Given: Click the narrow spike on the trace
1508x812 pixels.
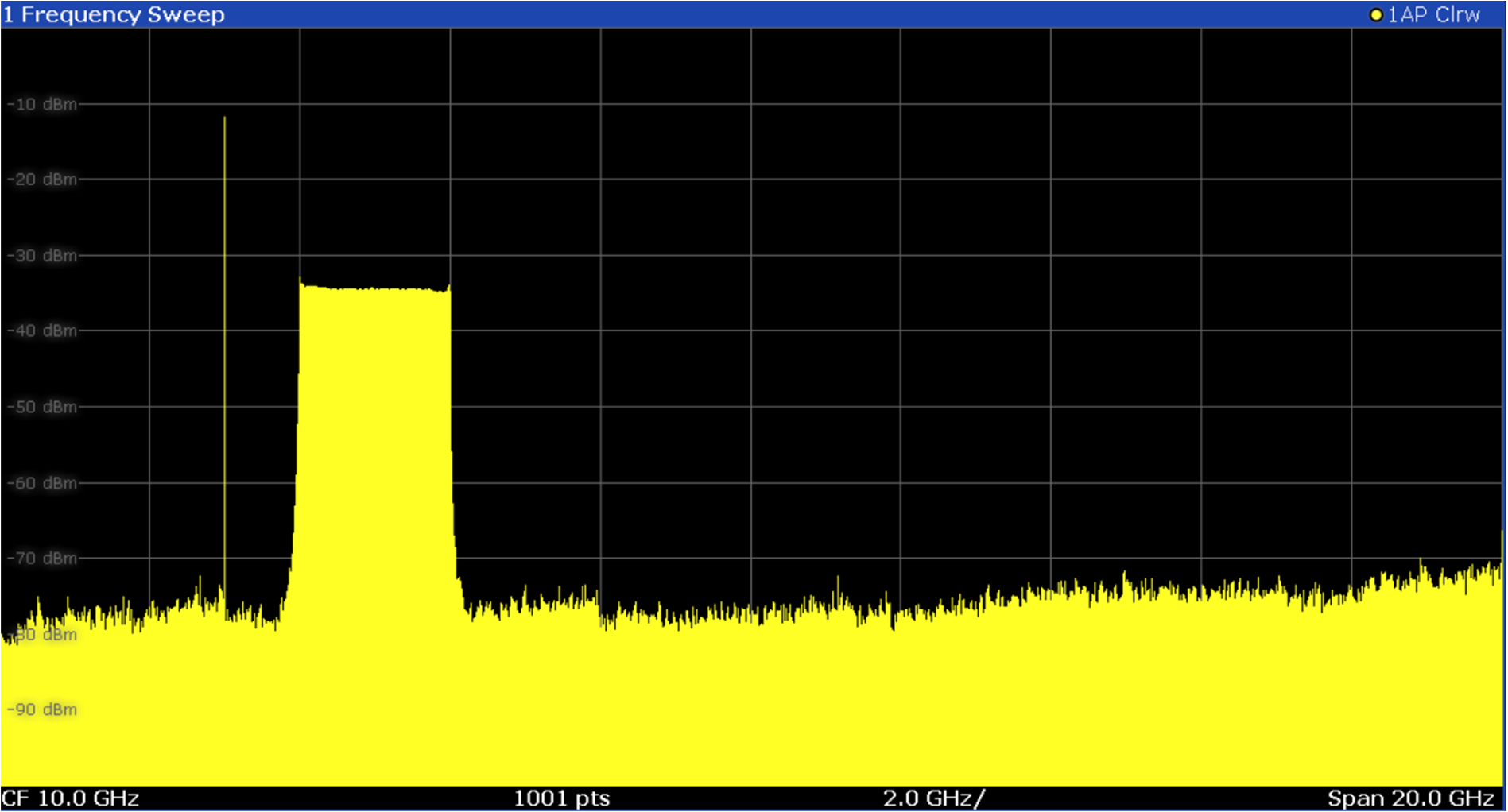Looking at the screenshot, I should click(x=224, y=318).
